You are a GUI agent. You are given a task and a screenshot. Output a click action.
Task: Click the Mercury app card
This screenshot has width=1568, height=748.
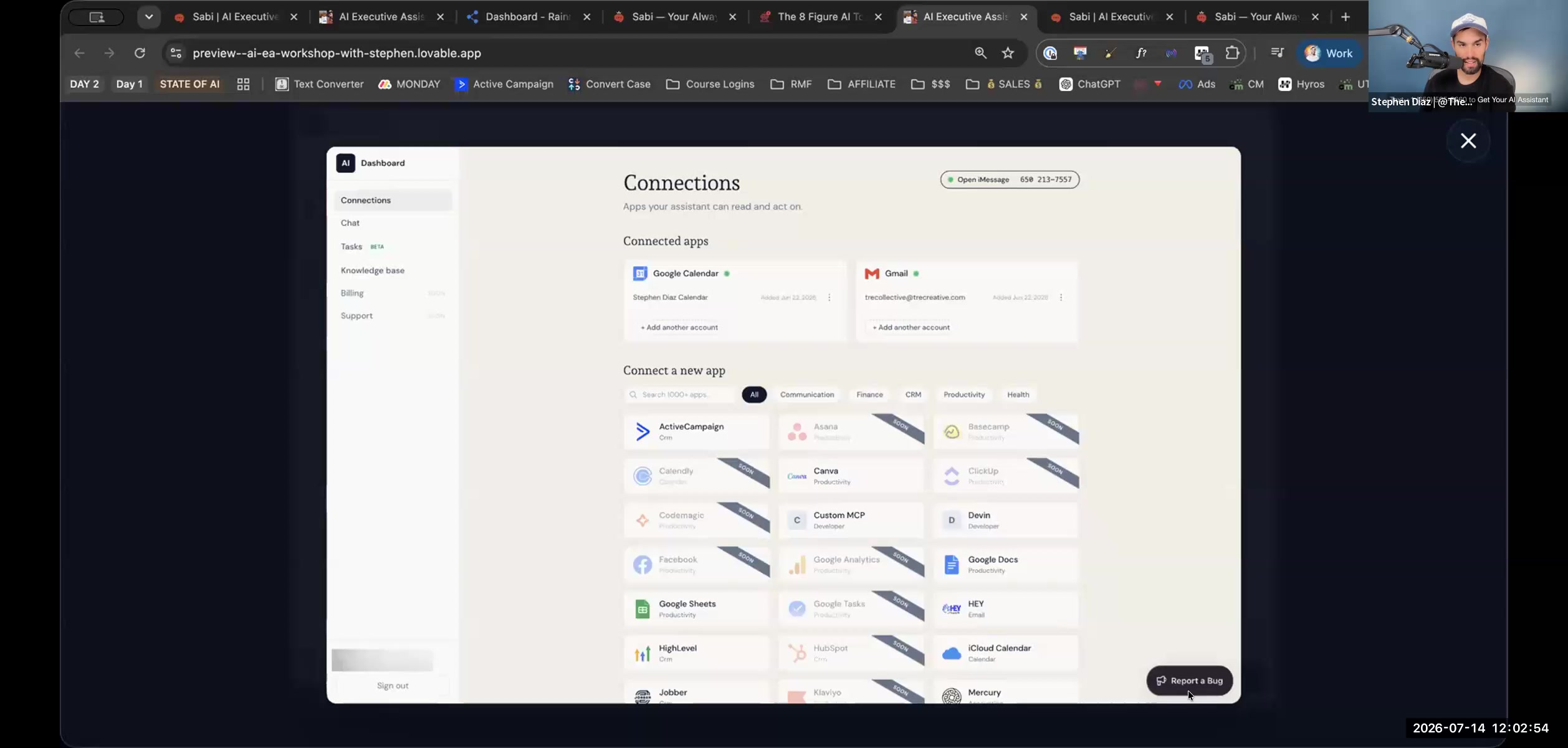[x=1006, y=692]
